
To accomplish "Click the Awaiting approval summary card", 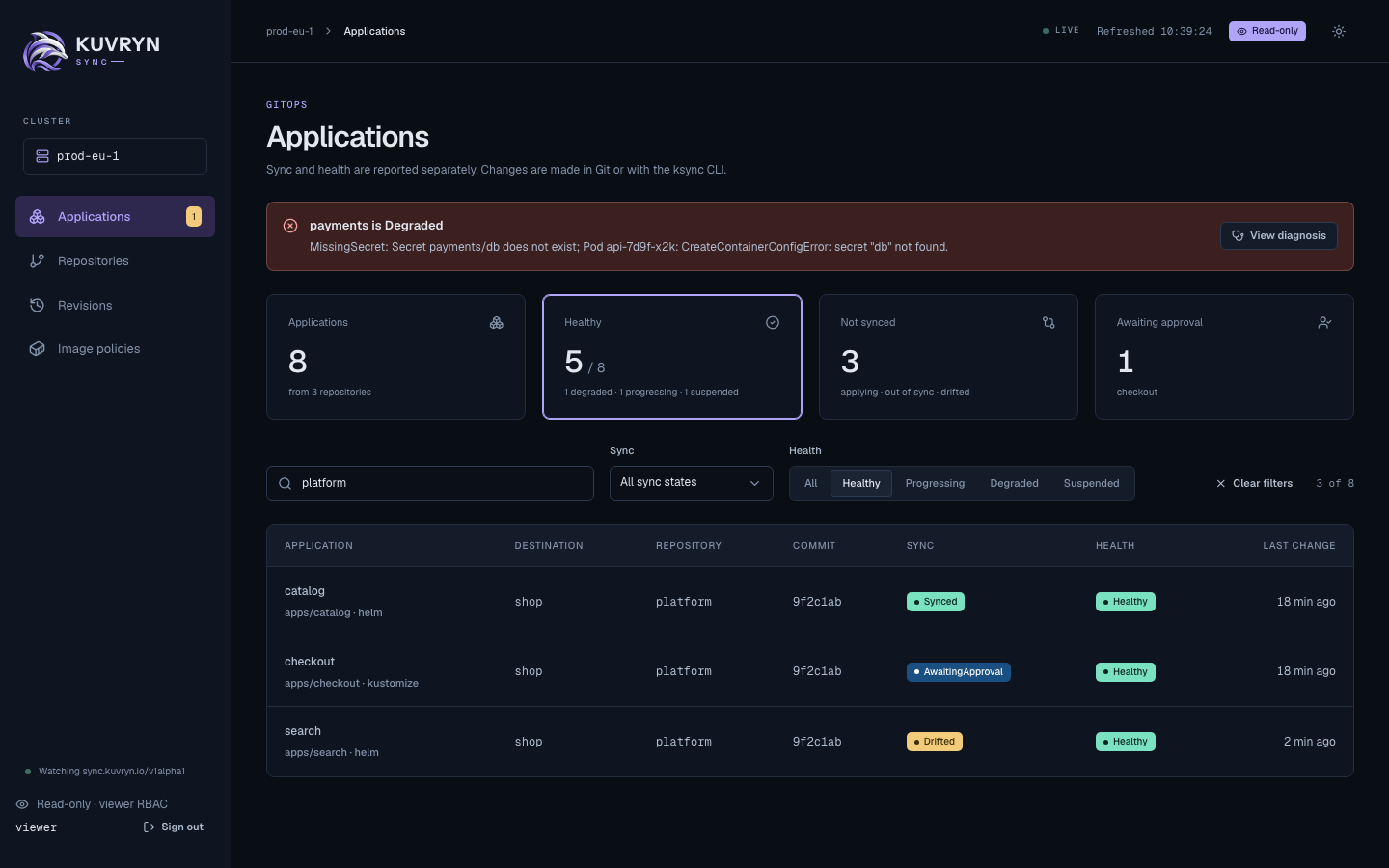I will (1224, 357).
